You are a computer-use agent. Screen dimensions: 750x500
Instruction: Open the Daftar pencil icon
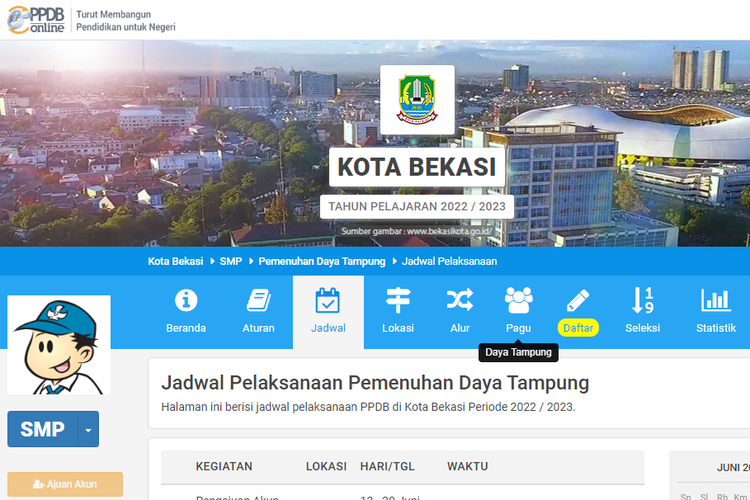click(x=578, y=300)
